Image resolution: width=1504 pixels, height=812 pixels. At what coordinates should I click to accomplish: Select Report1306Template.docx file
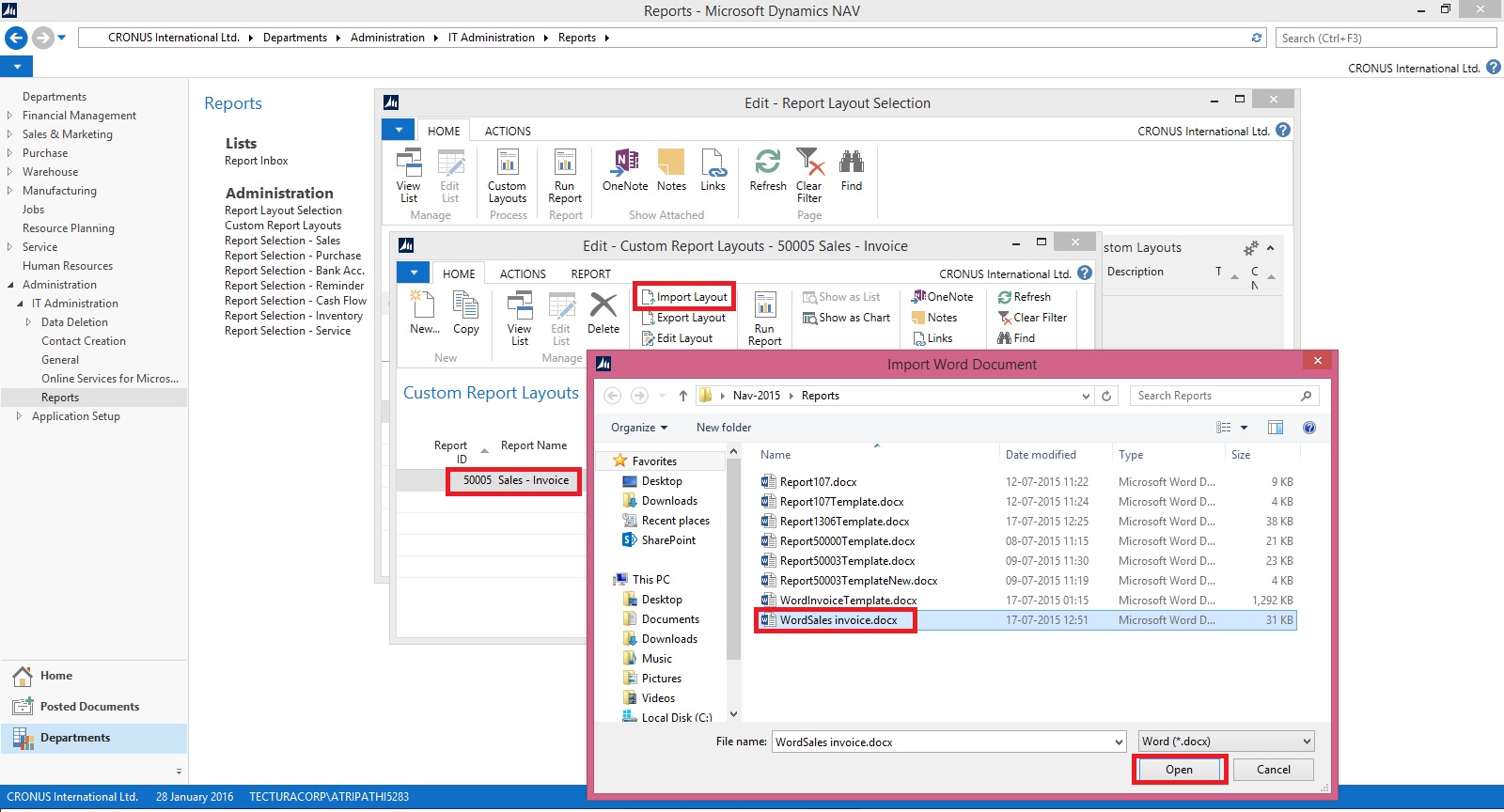coord(844,522)
